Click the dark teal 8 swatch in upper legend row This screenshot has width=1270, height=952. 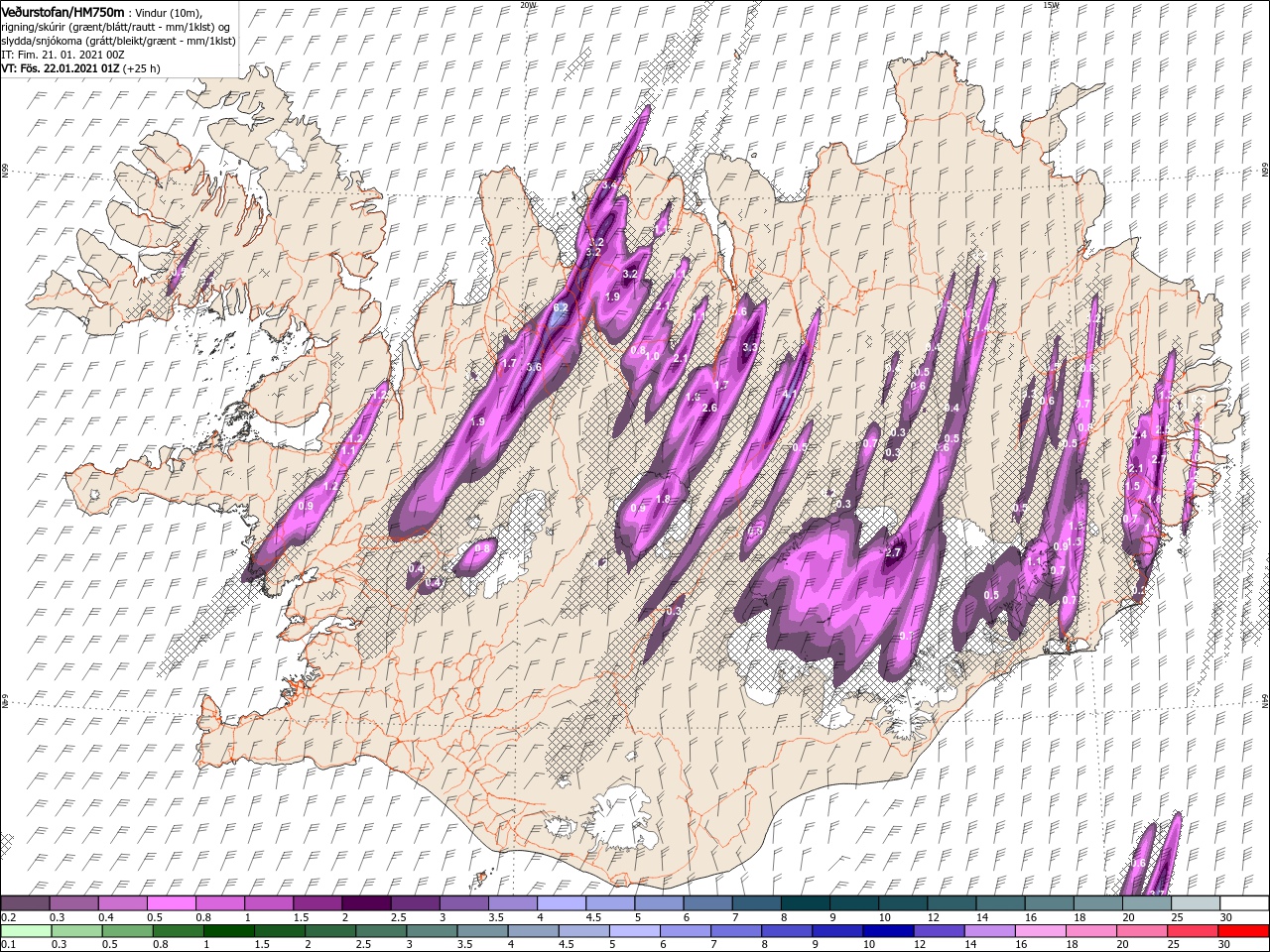point(806,903)
